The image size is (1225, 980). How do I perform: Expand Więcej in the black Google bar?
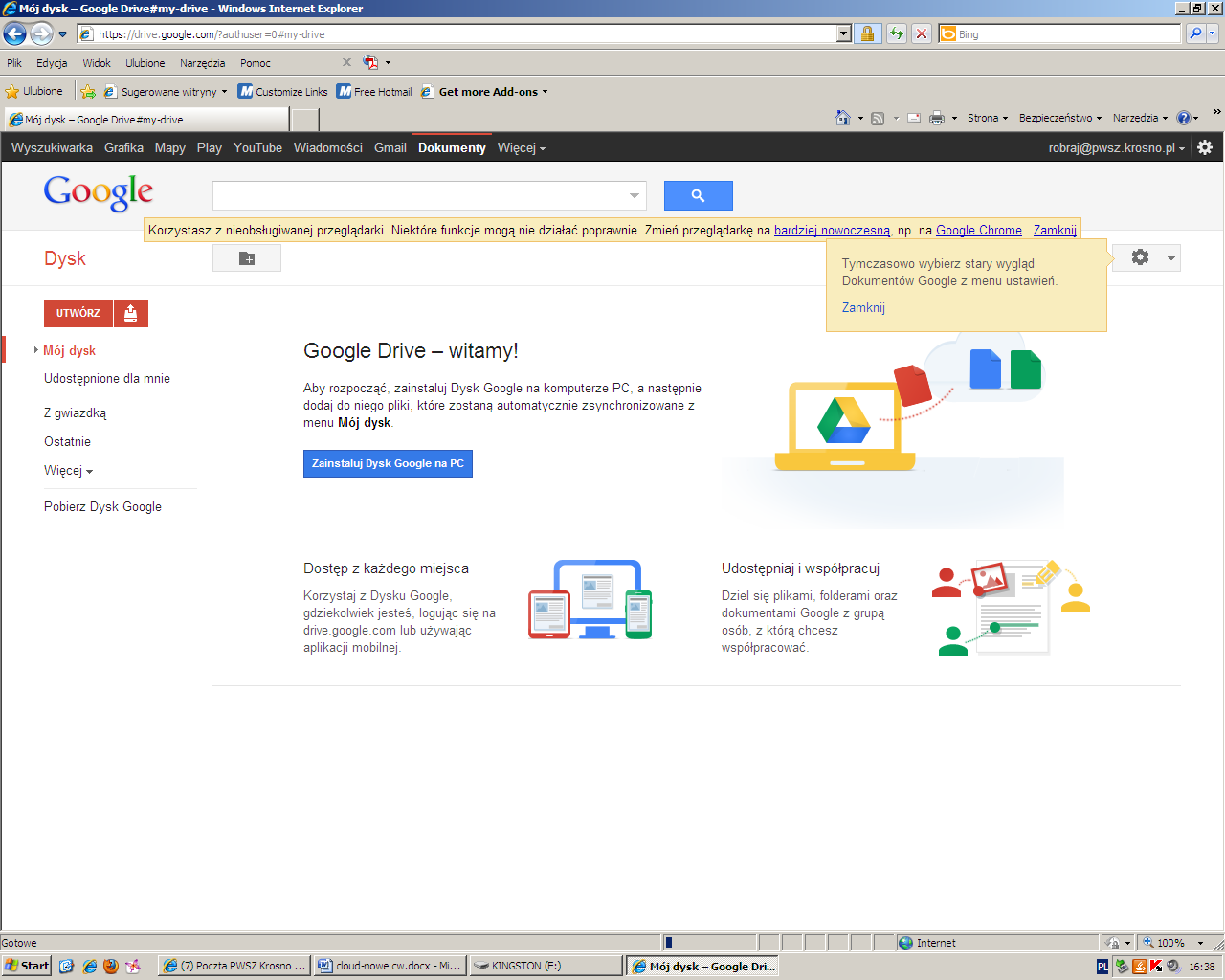521,147
